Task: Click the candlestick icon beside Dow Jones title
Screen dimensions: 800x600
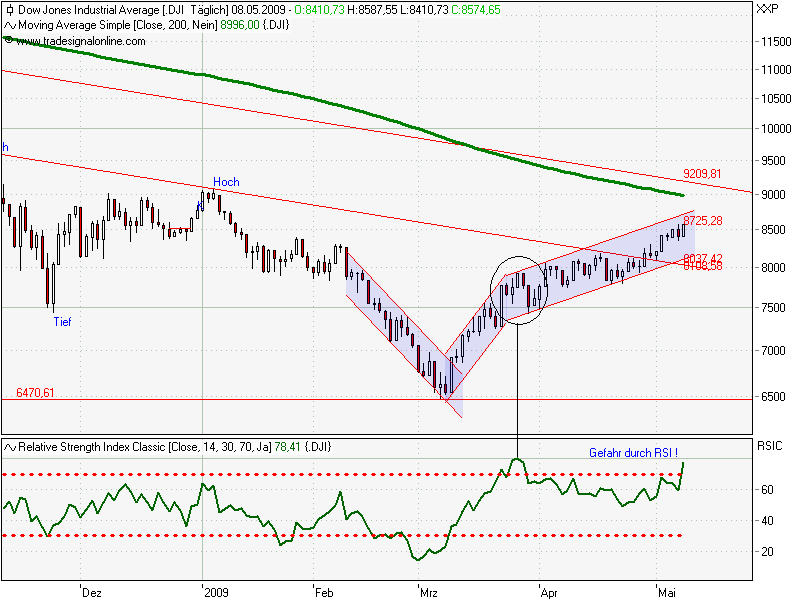Action: point(9,10)
